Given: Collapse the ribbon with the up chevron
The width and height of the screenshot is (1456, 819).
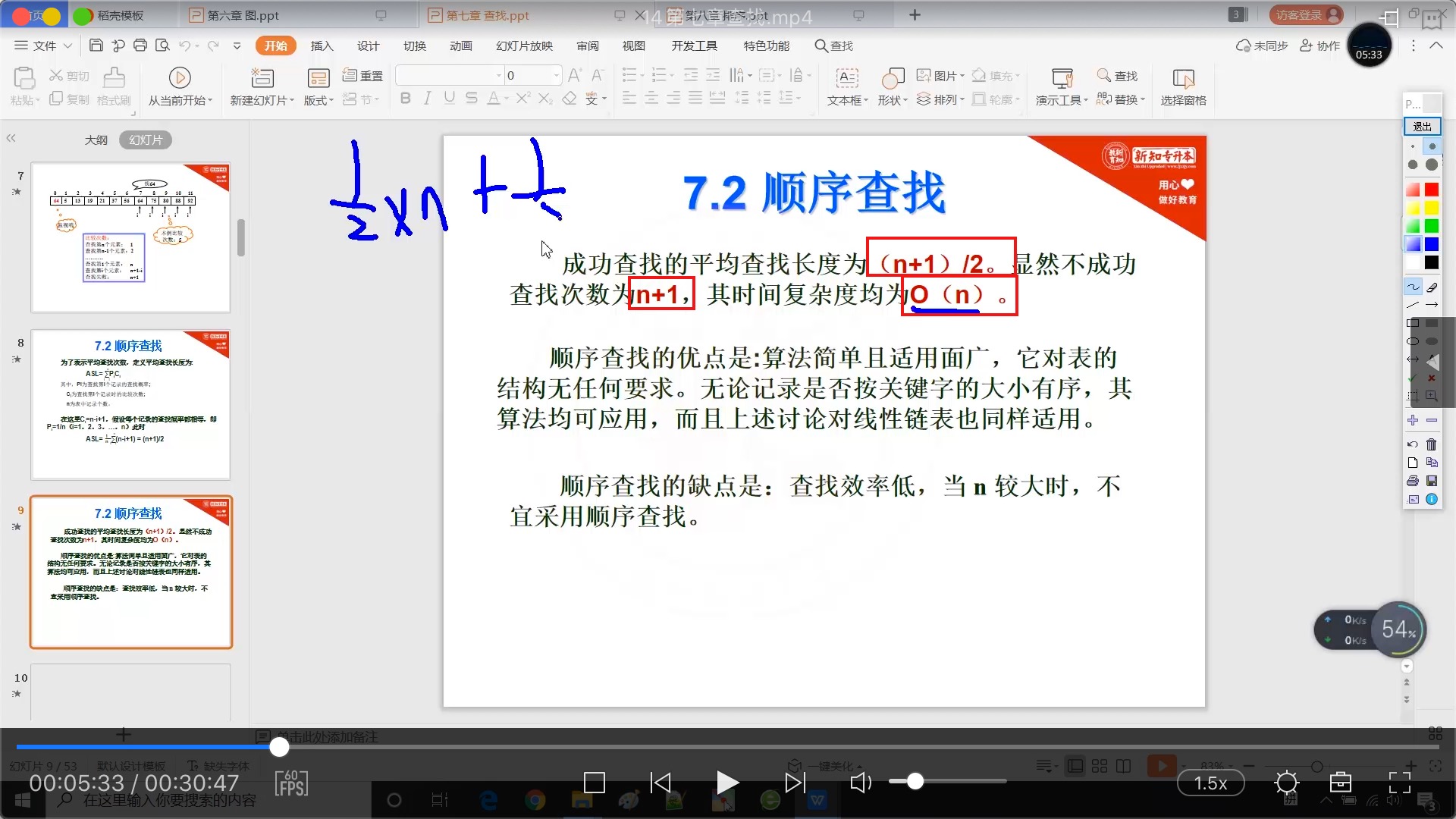Looking at the screenshot, I should tap(1436, 45).
